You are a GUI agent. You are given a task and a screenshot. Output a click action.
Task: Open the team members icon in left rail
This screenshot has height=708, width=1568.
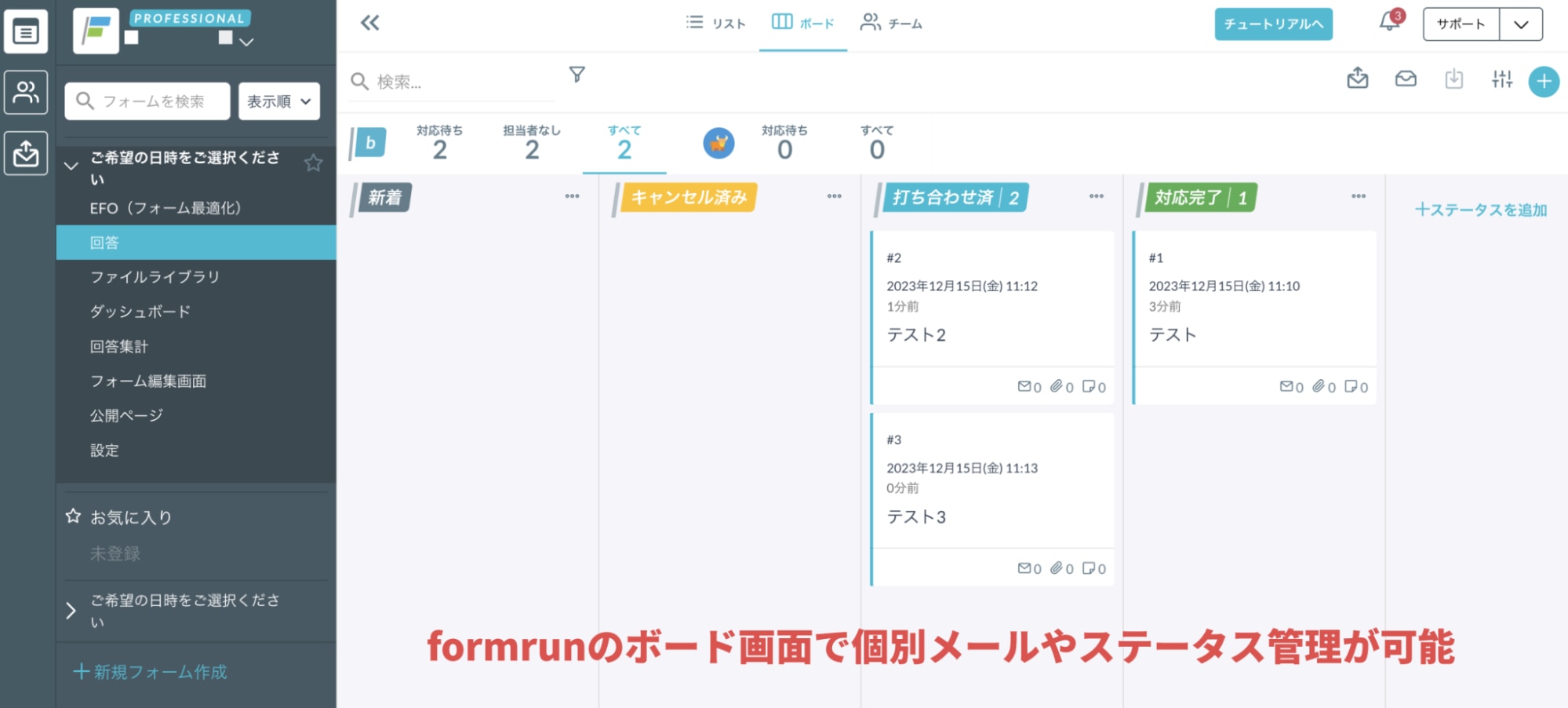click(26, 93)
